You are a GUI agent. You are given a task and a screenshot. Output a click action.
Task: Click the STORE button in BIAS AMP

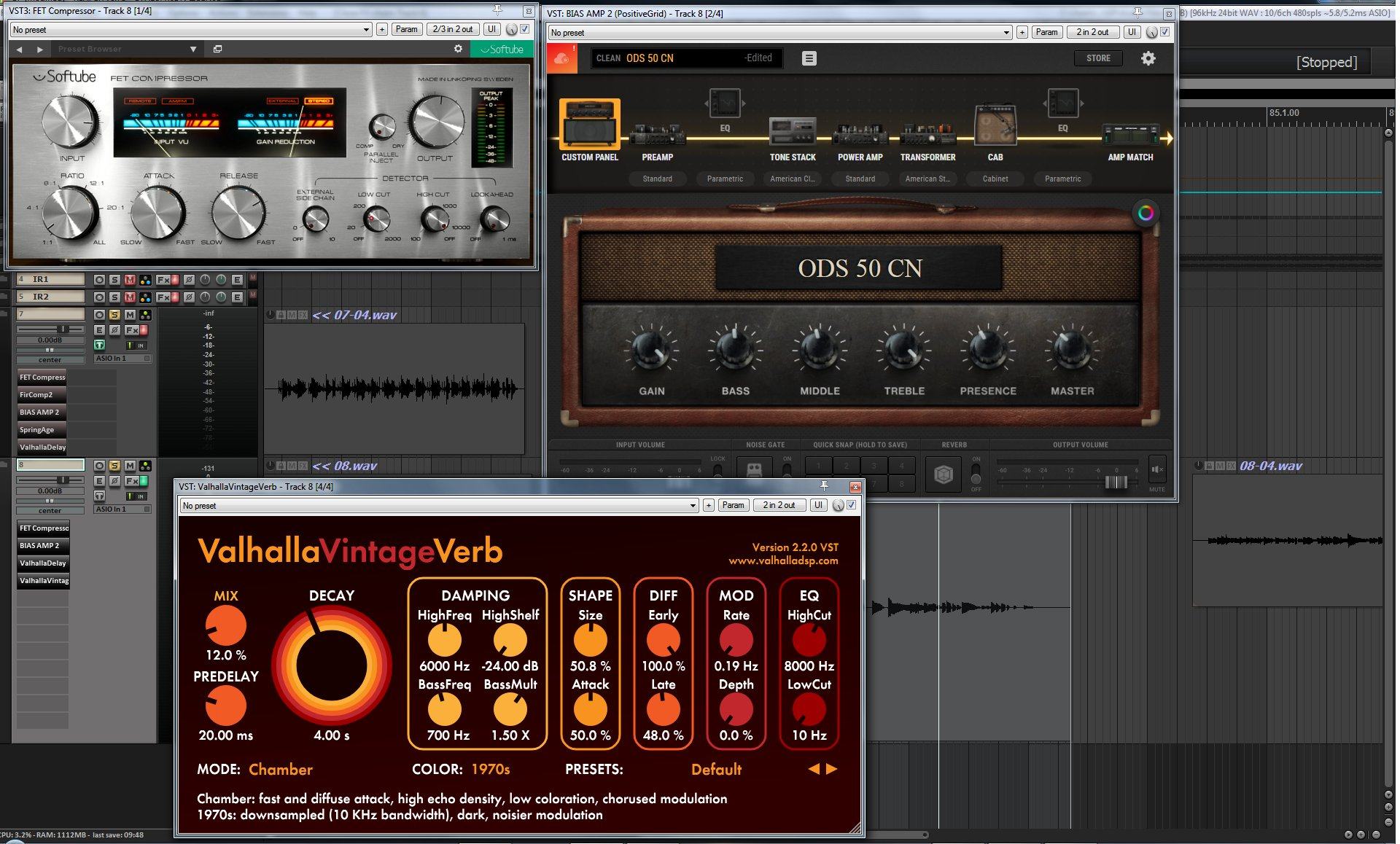[1098, 58]
